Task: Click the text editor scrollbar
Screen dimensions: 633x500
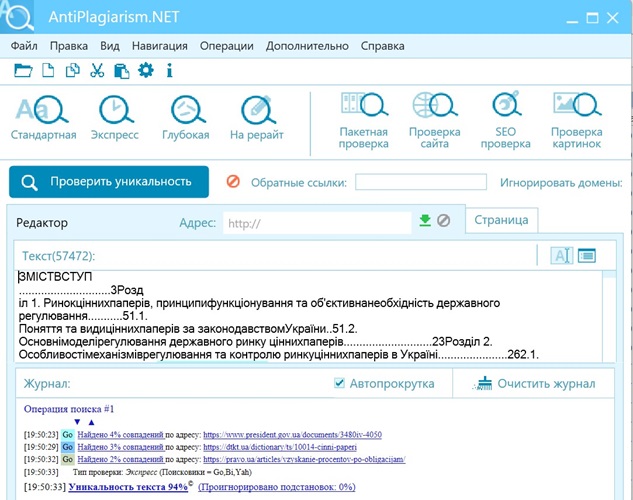Action: click(609, 316)
